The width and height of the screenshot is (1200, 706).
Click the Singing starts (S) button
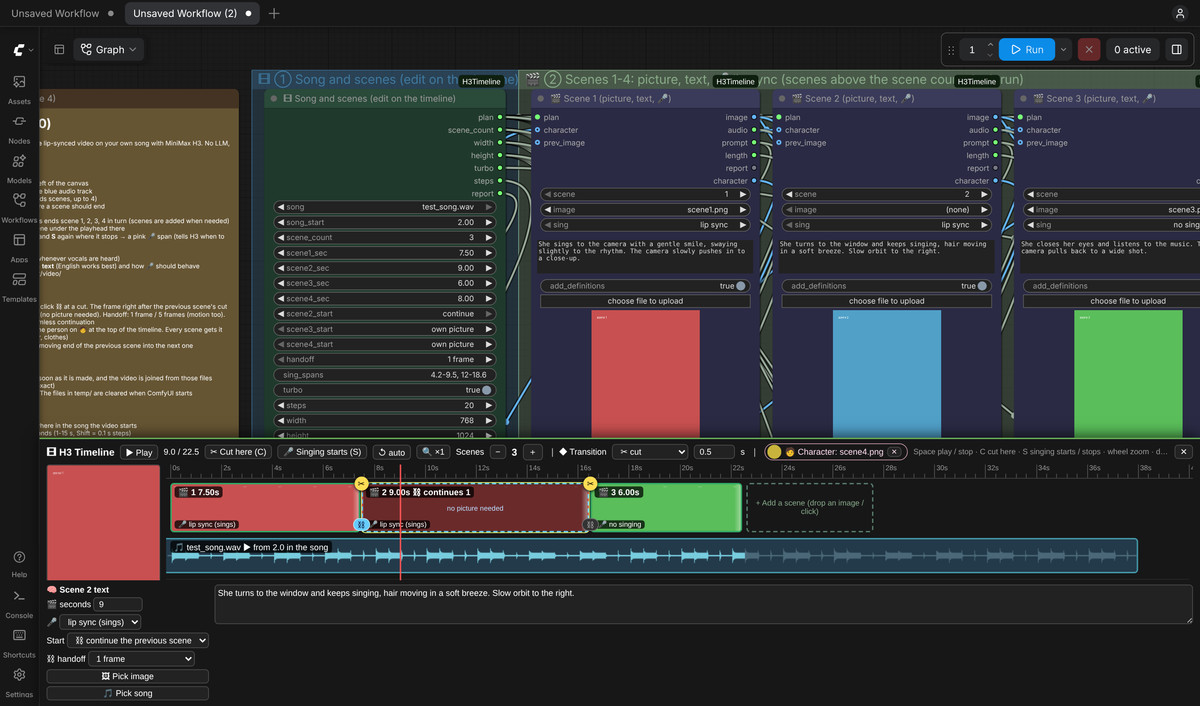click(322, 452)
